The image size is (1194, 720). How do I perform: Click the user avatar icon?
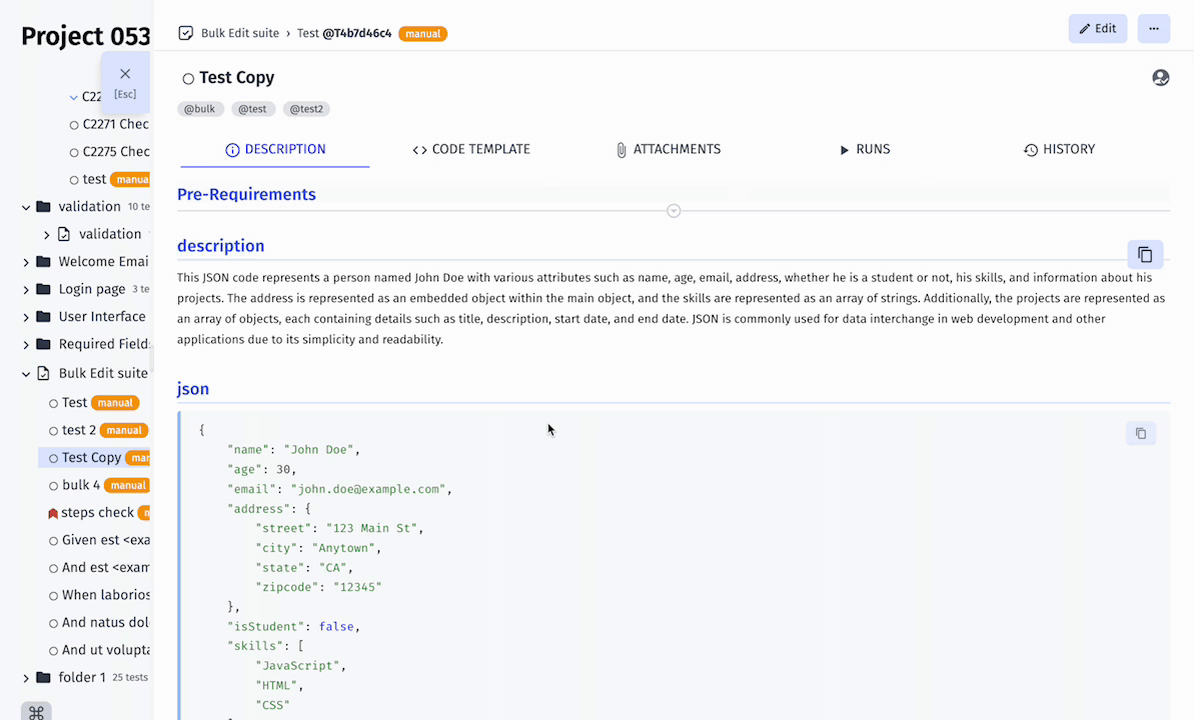pos(1160,78)
